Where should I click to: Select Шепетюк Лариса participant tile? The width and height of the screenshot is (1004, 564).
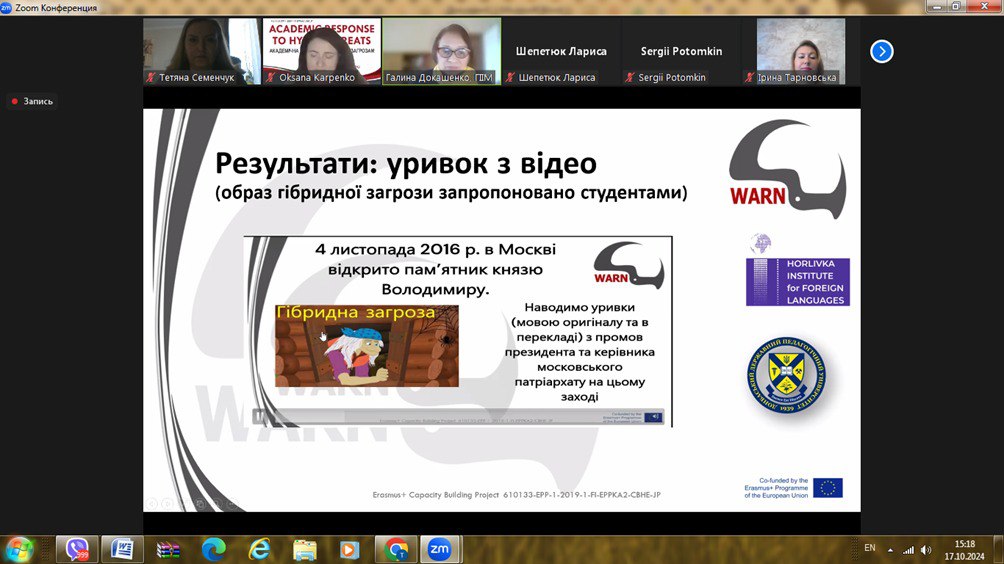tap(562, 51)
